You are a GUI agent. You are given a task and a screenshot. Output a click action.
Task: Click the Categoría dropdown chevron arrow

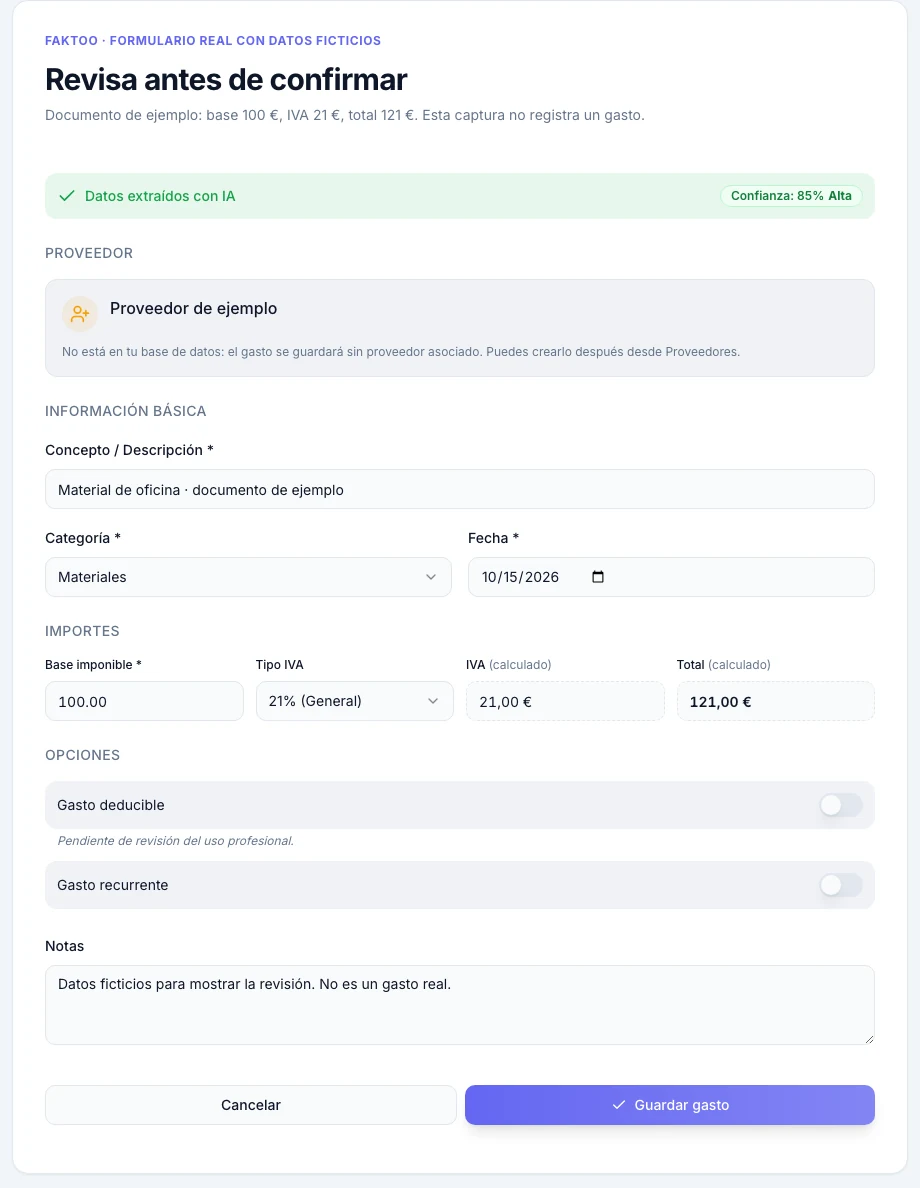click(x=430, y=577)
